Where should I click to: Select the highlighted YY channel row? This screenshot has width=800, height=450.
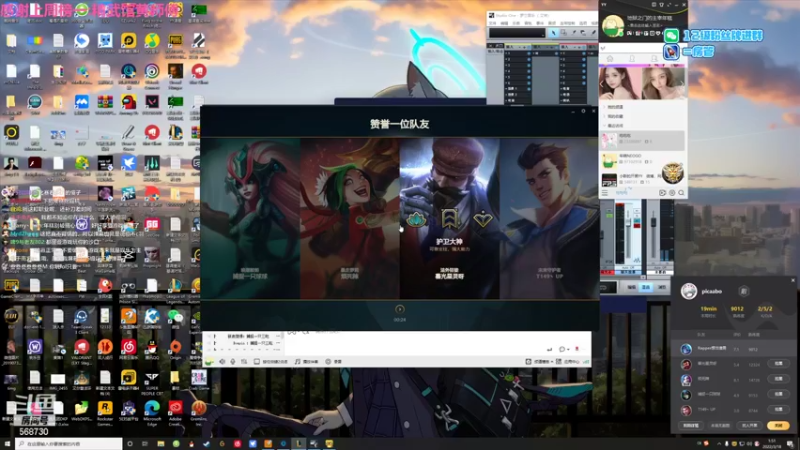(x=642, y=140)
